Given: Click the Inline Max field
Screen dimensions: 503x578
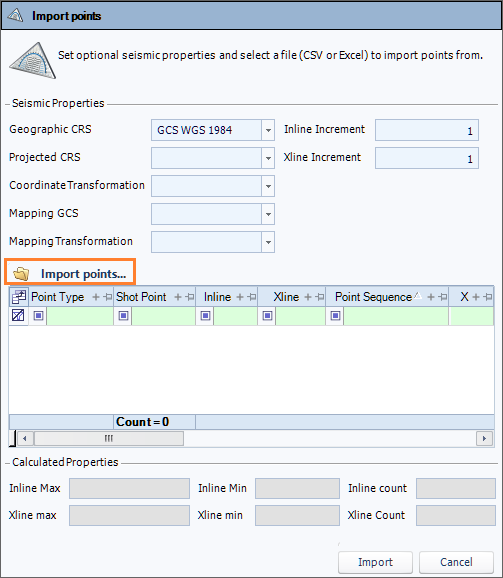Looking at the screenshot, I should pos(129,488).
